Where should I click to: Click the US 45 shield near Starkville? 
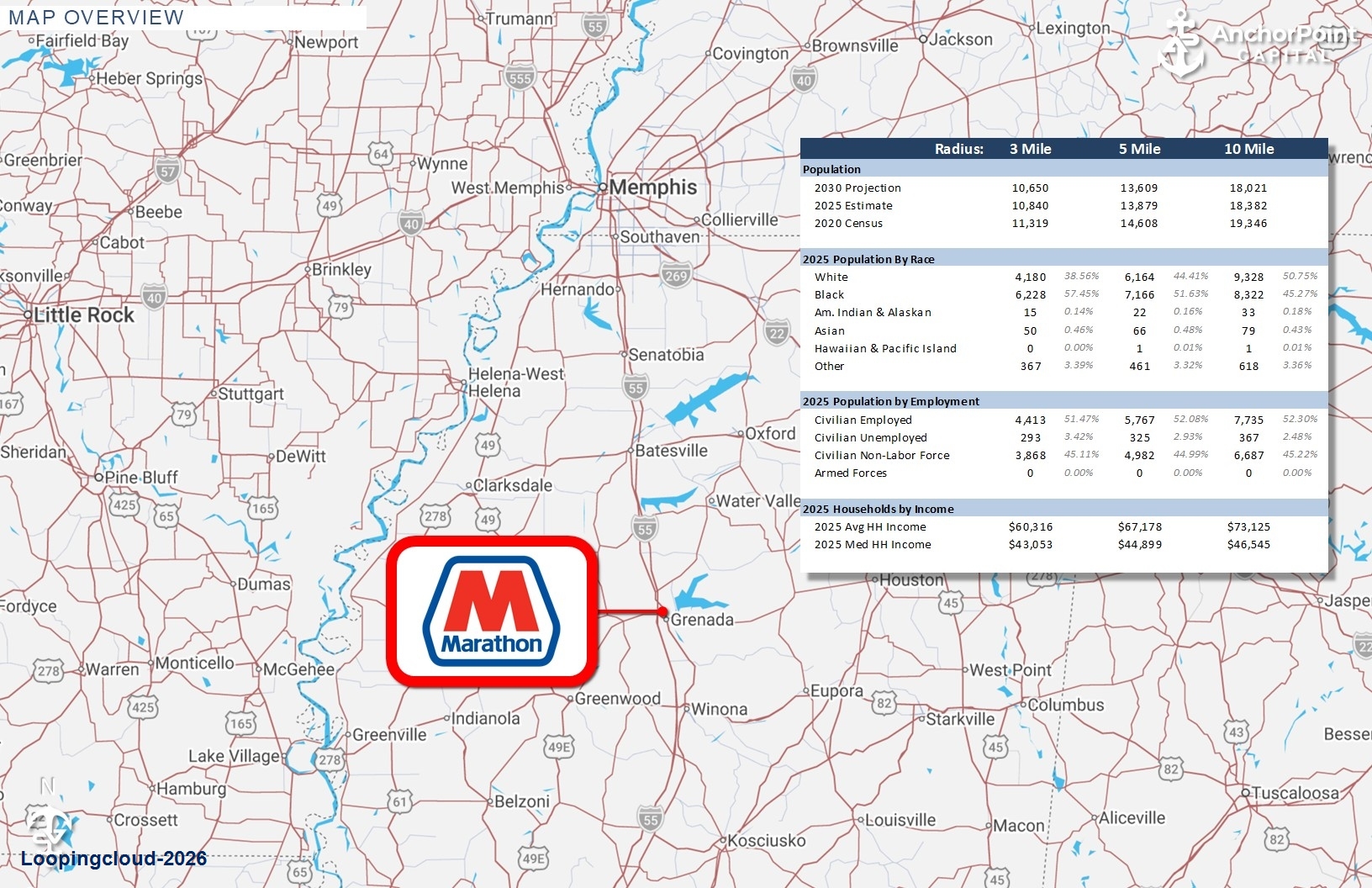pos(996,746)
